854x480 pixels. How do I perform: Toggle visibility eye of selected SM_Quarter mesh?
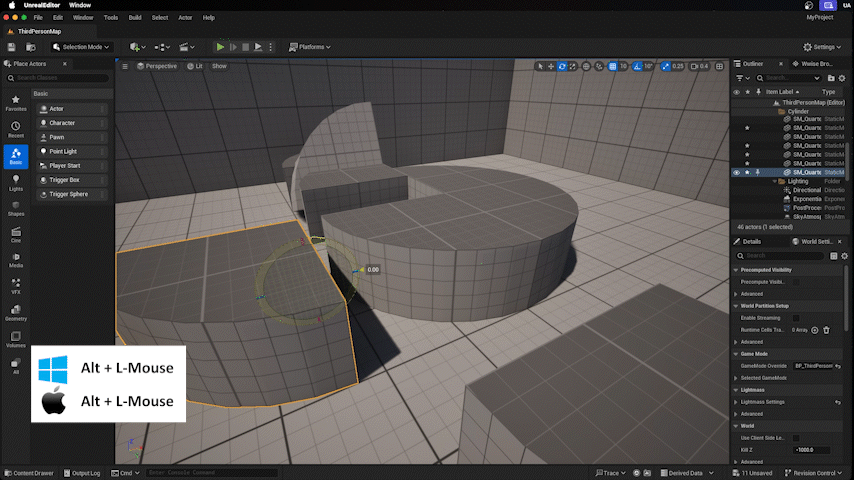point(737,173)
